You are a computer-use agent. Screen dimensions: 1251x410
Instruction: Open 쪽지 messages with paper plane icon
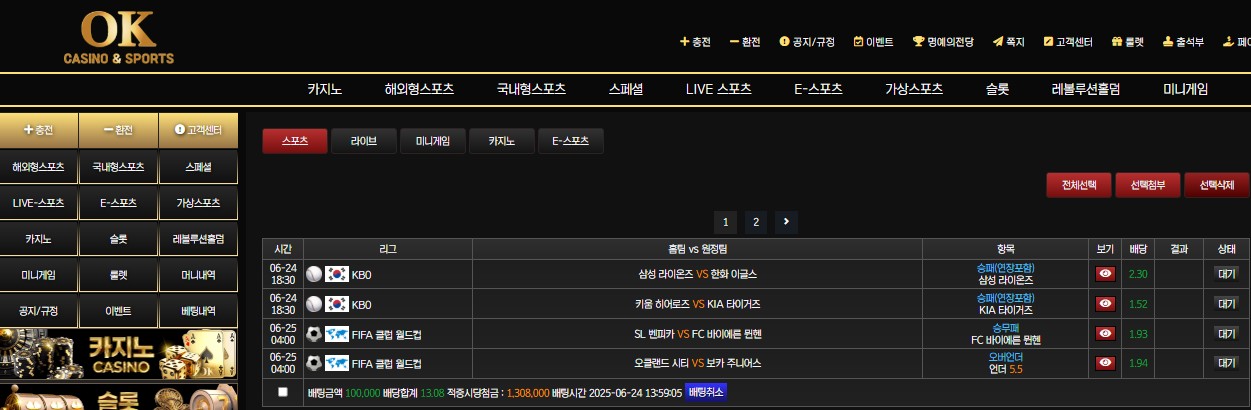pyautogui.click(x=1009, y=42)
